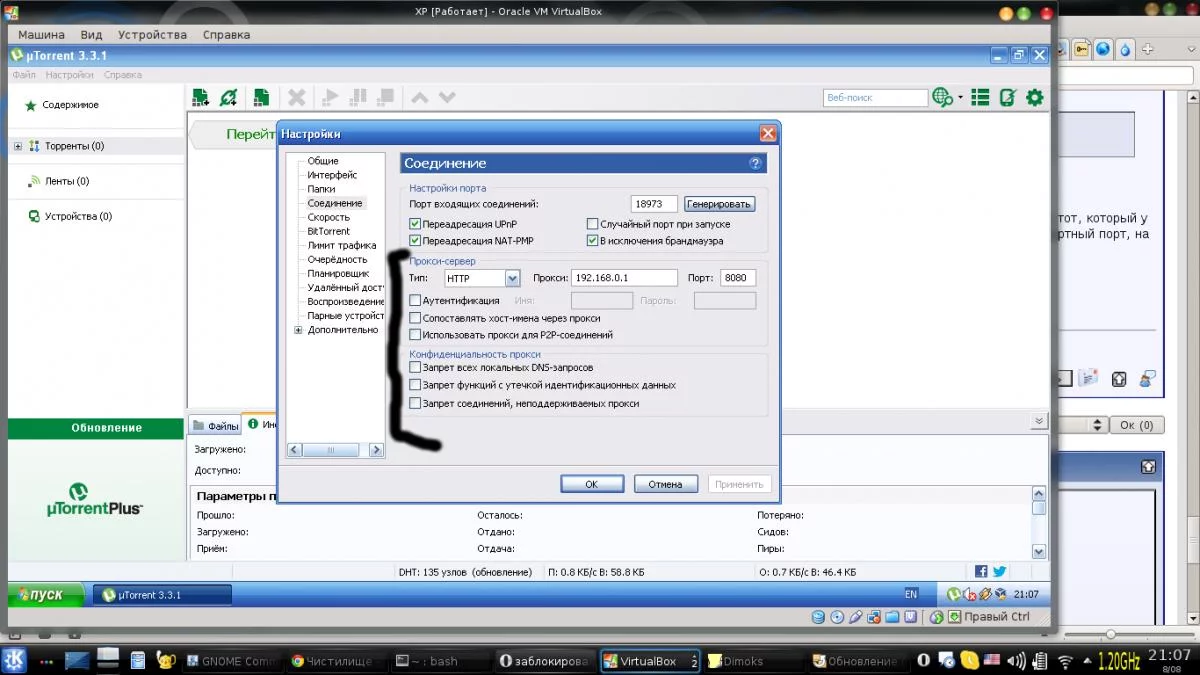Click the KDE application launcher icon
Screen dimensions: 1200x675
click(16, 660)
